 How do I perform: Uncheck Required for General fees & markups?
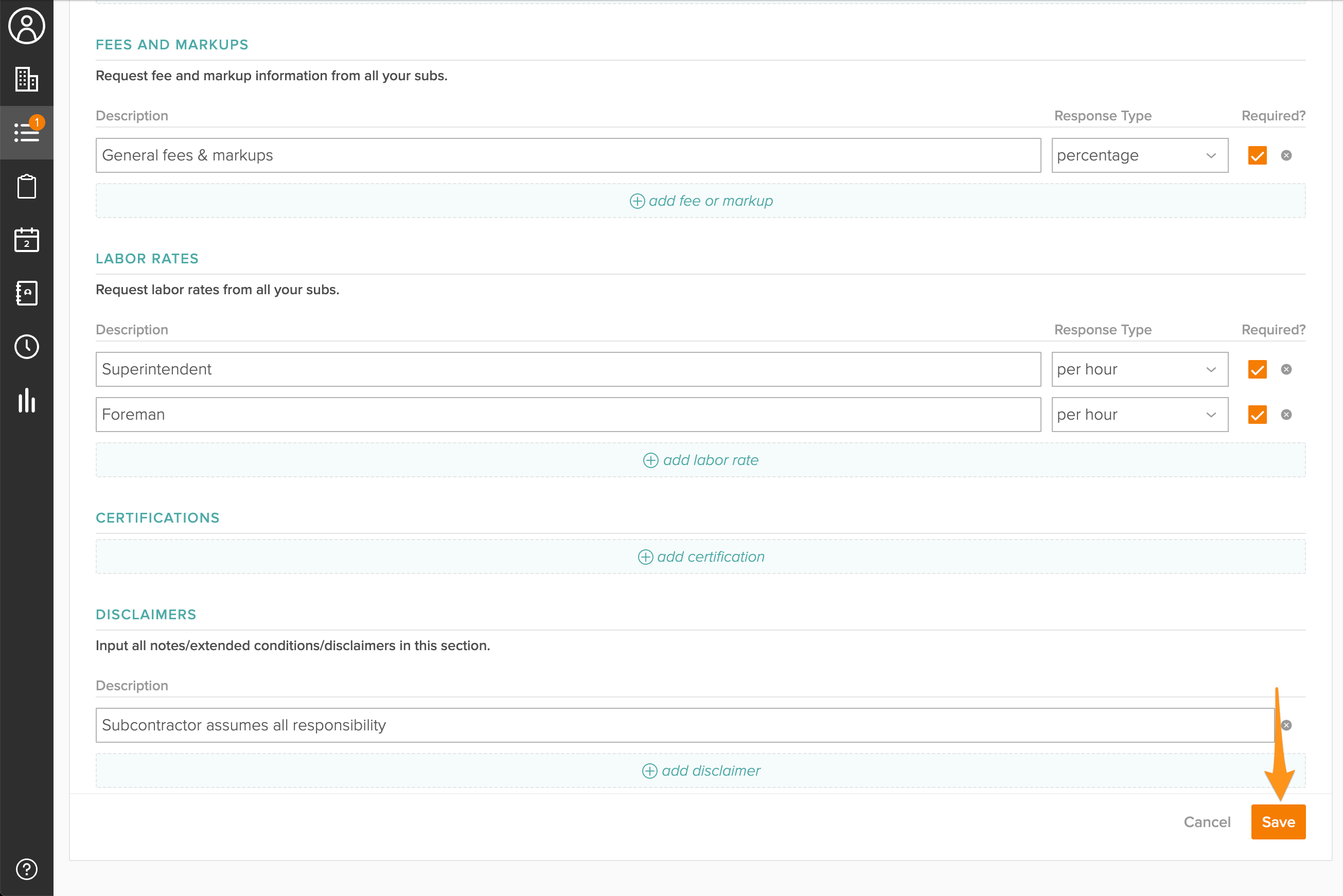[x=1257, y=155]
